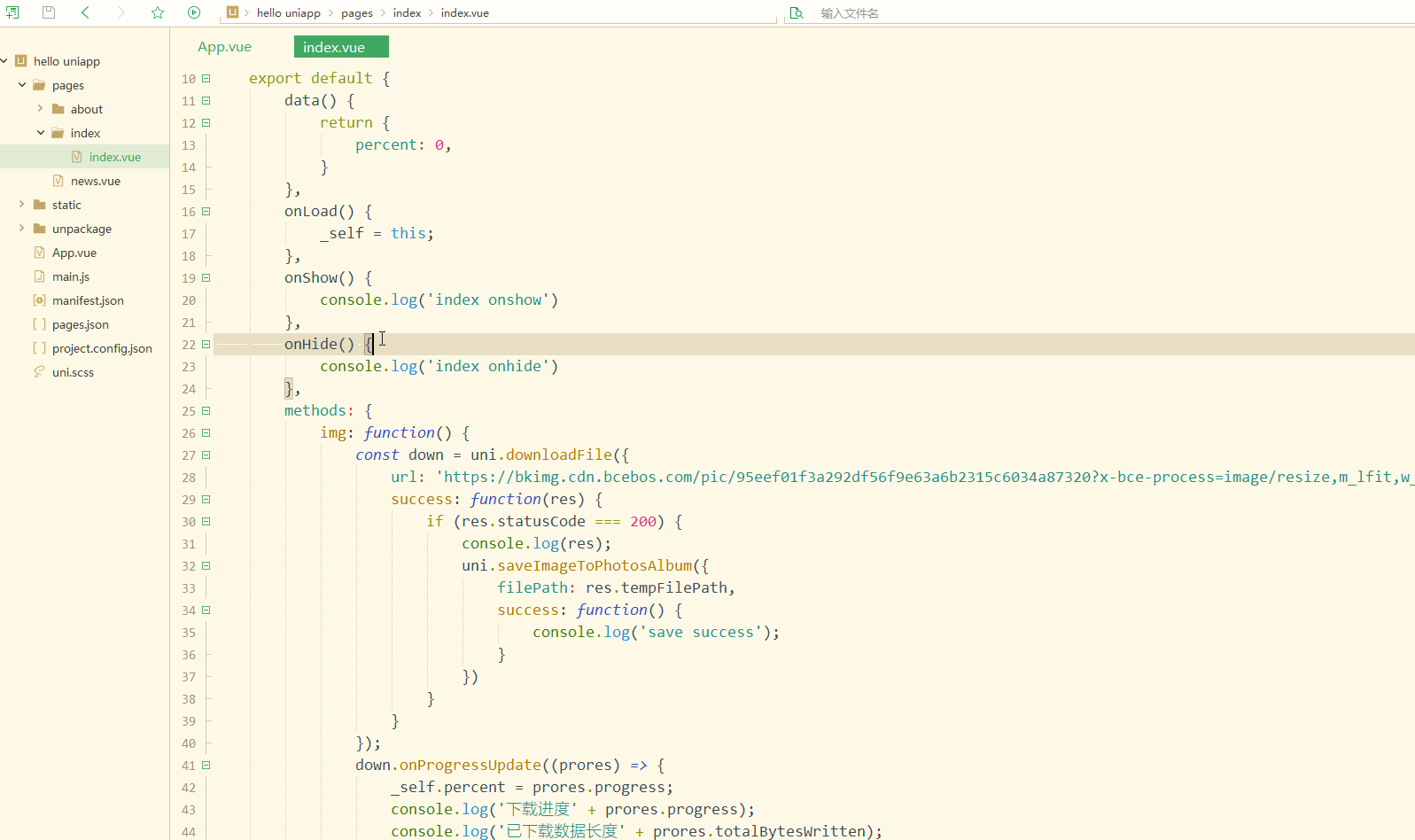Go back with the left arrow

[85, 12]
